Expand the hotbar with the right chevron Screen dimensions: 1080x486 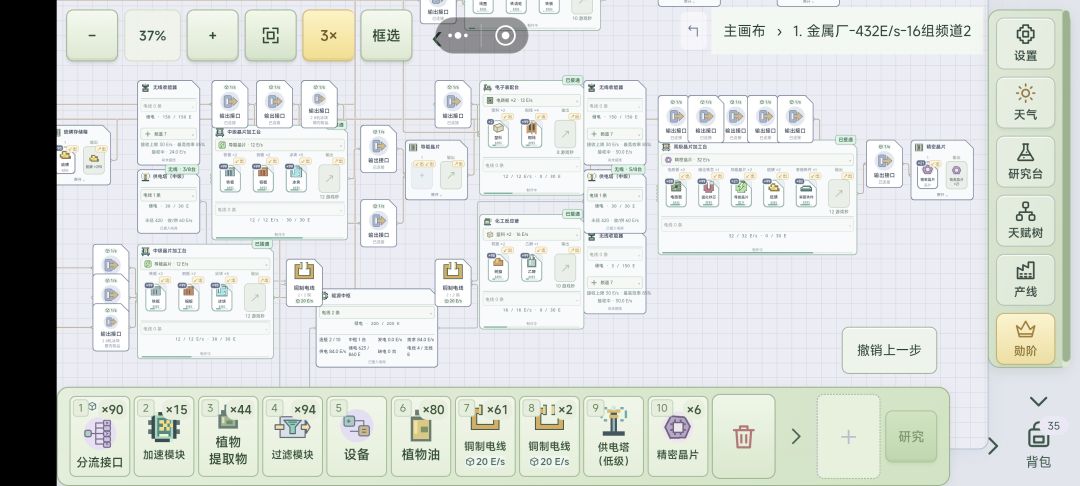(x=796, y=436)
